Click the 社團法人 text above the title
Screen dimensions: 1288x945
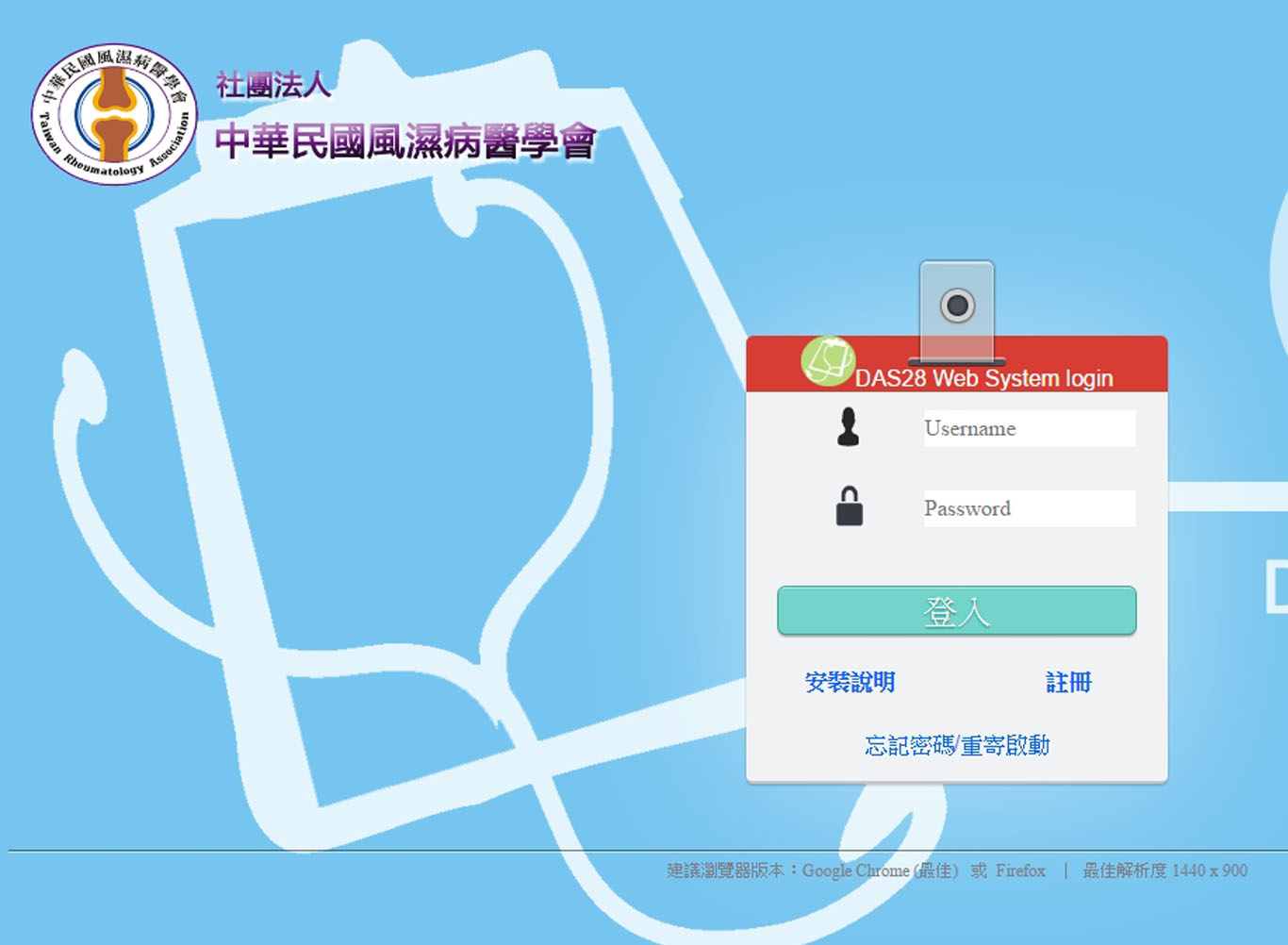coord(273,85)
